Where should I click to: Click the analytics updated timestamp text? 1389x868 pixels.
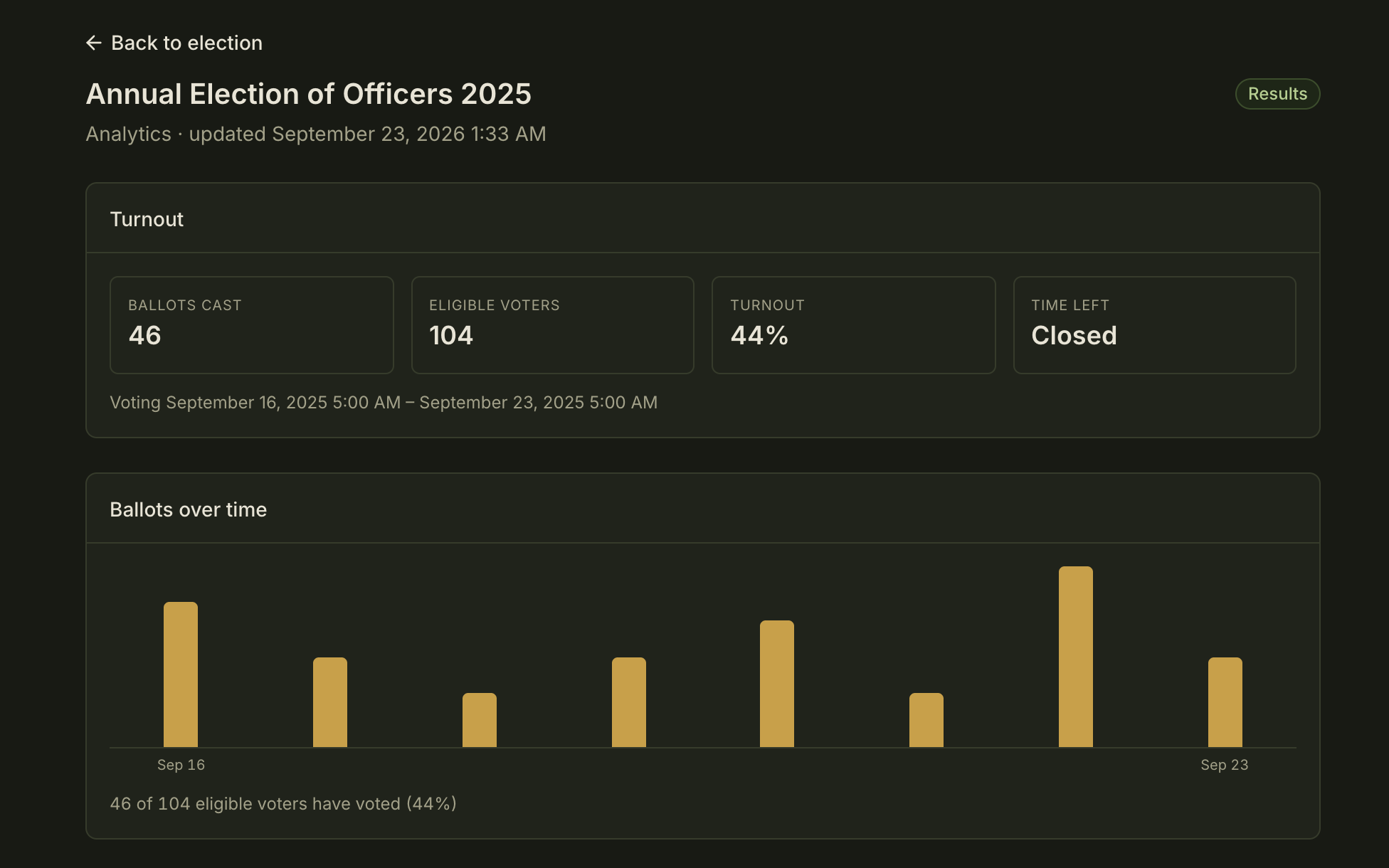316,134
